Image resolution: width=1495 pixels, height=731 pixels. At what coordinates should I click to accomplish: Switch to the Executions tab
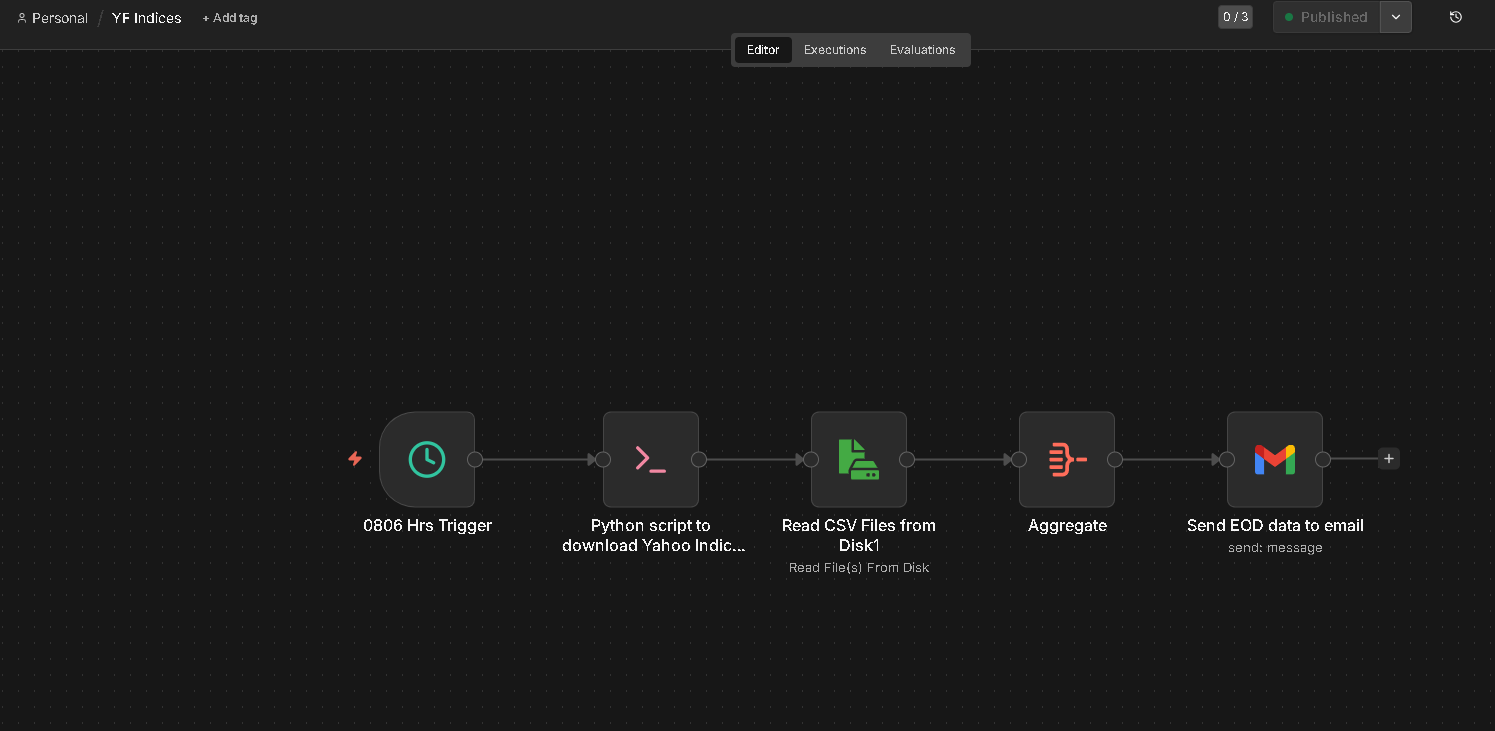(835, 50)
